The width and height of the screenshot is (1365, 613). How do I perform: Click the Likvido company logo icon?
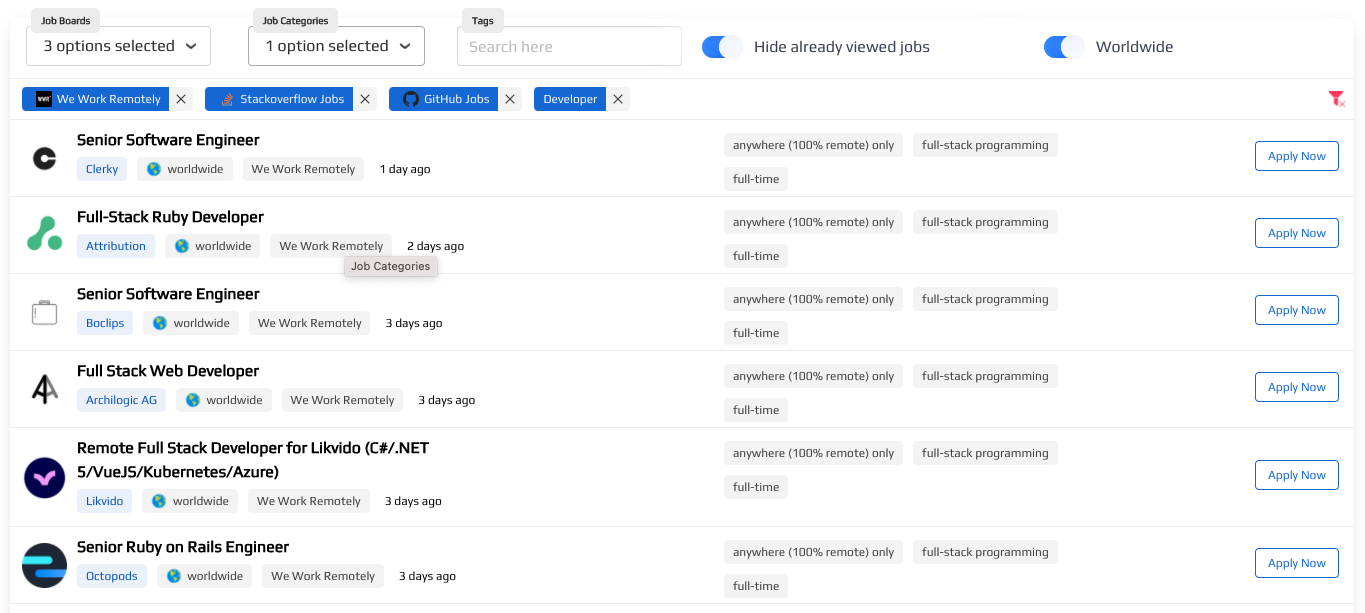tap(44, 477)
